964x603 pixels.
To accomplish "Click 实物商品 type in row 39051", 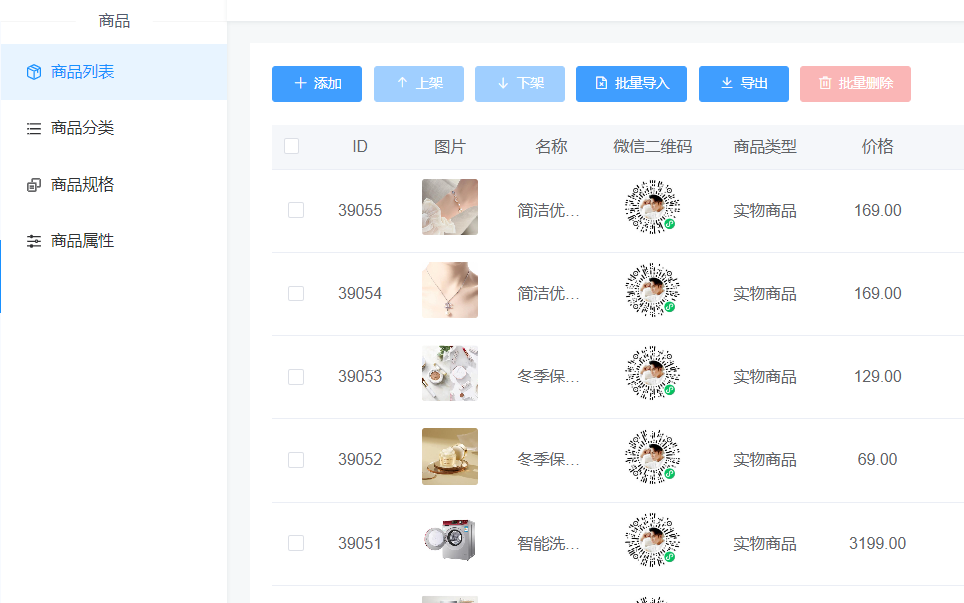I will pos(765,543).
